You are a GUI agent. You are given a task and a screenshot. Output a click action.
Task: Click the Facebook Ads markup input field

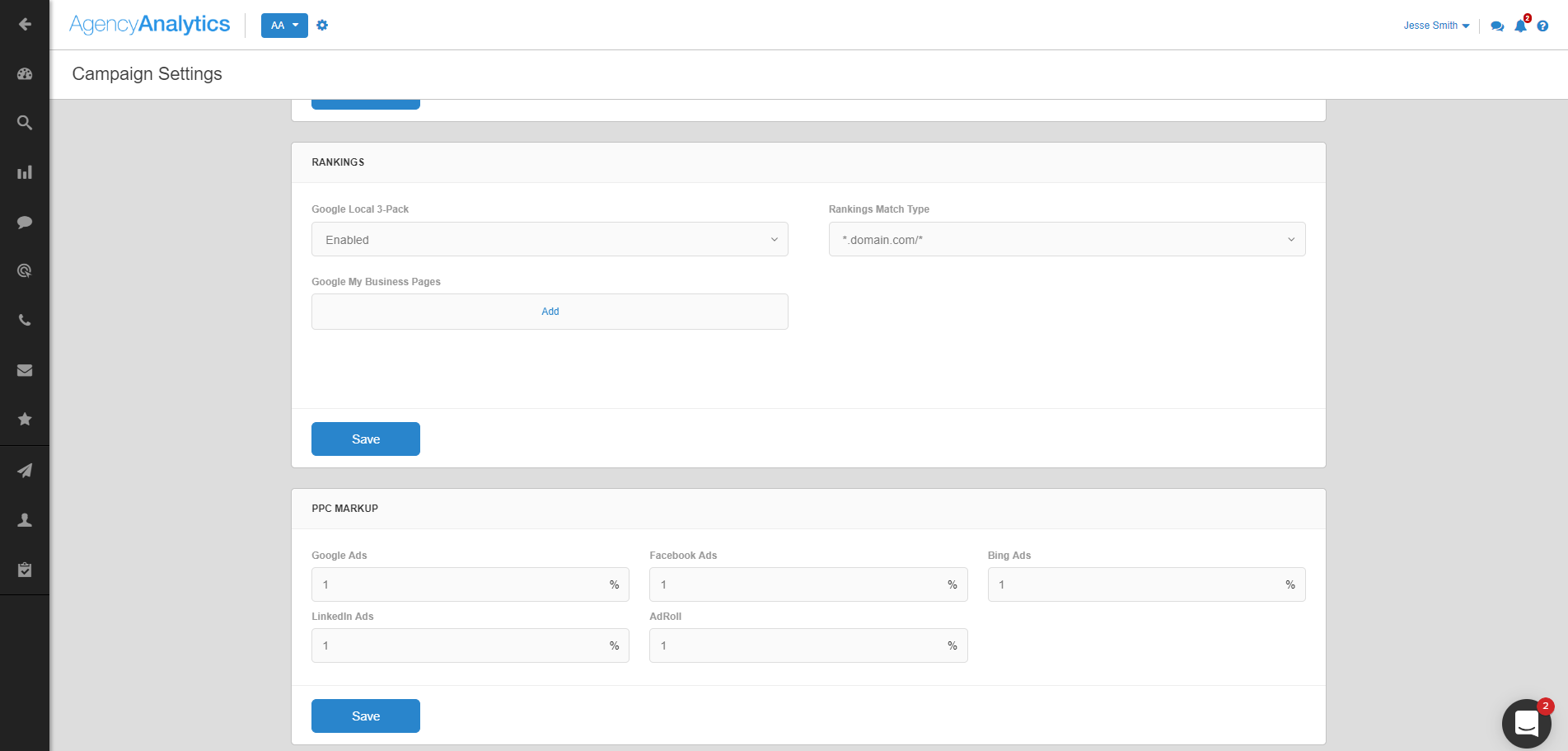pyautogui.click(x=808, y=584)
